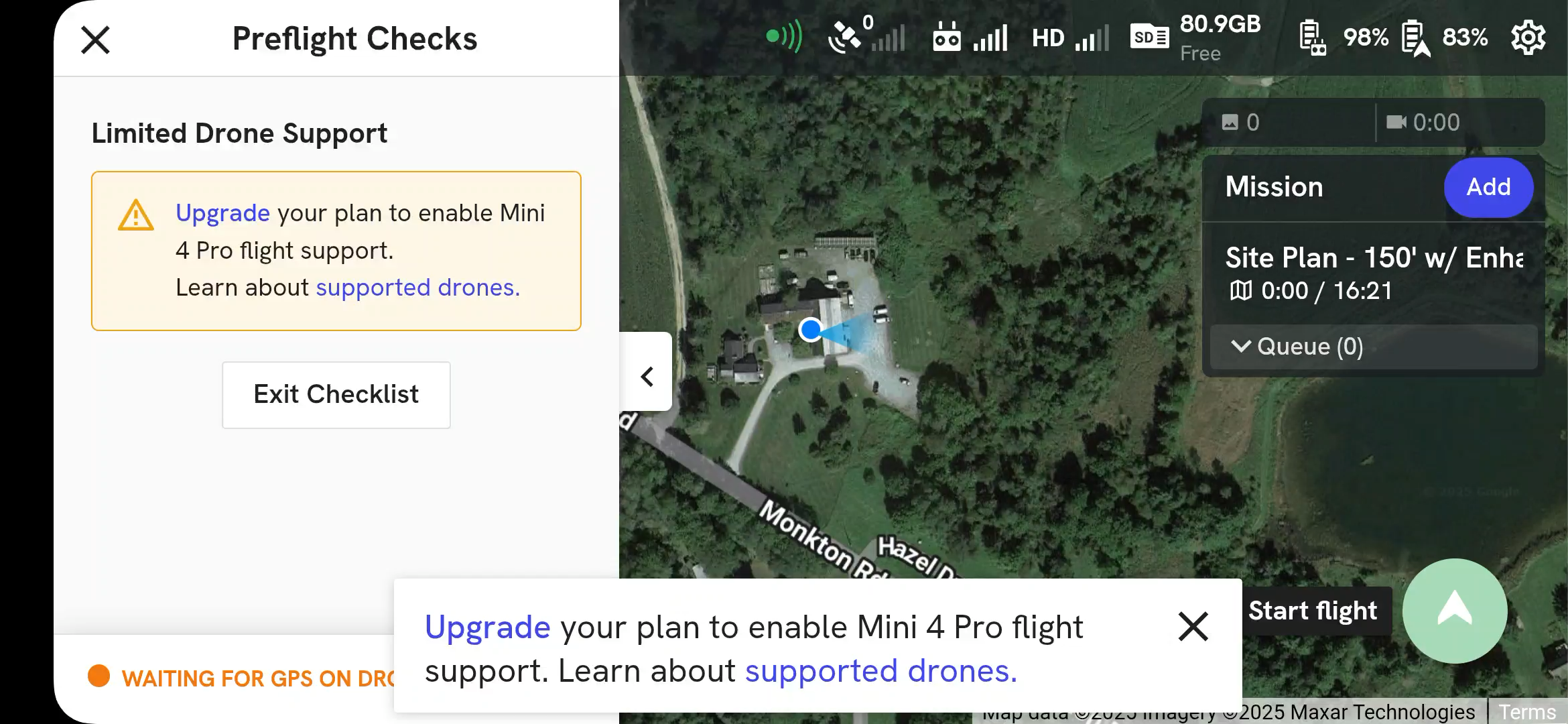Select the Site Plan mission entry
The height and width of the screenshot is (724, 1568).
[x=1374, y=274]
